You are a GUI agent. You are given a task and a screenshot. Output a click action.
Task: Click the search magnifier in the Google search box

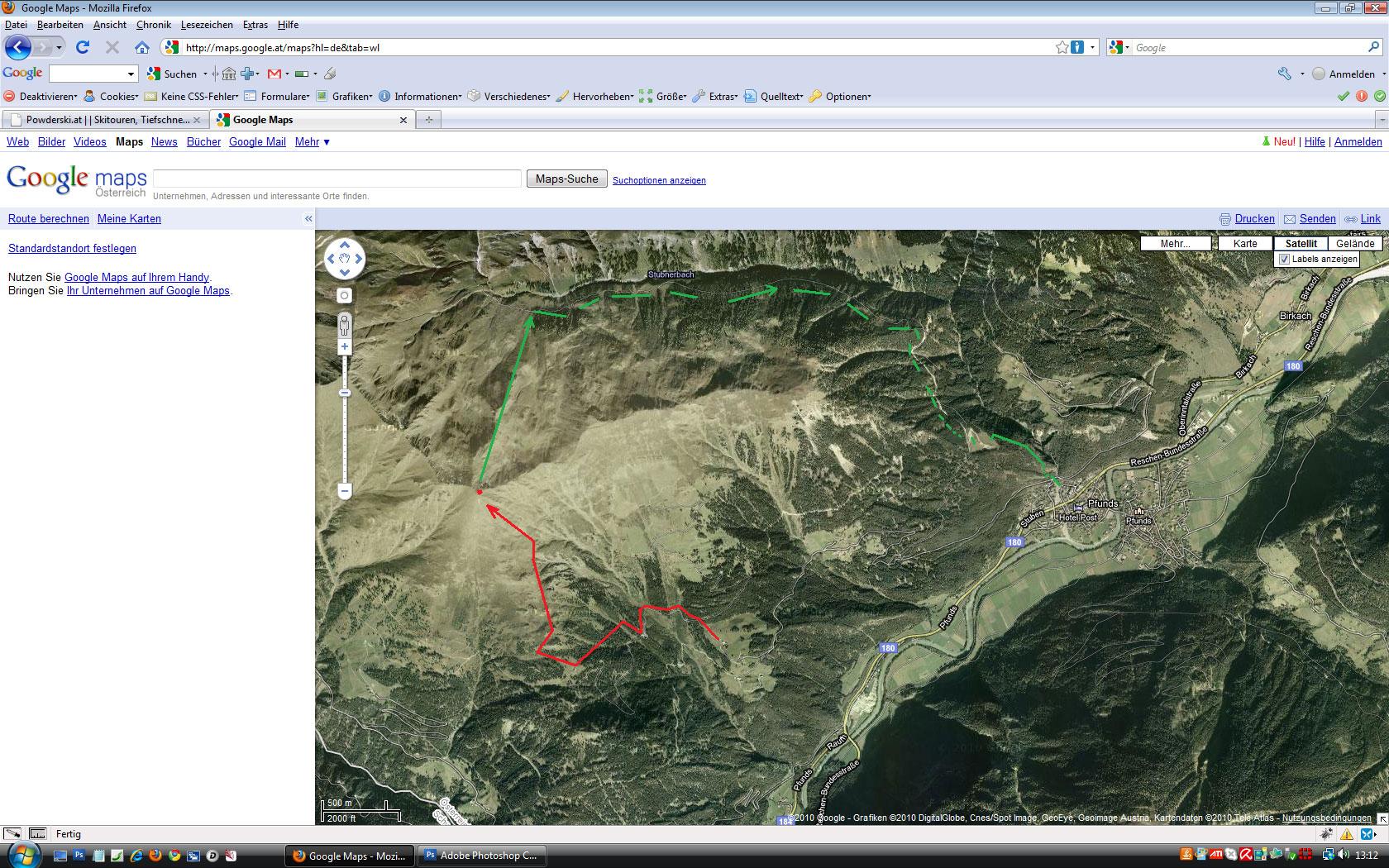1374,47
